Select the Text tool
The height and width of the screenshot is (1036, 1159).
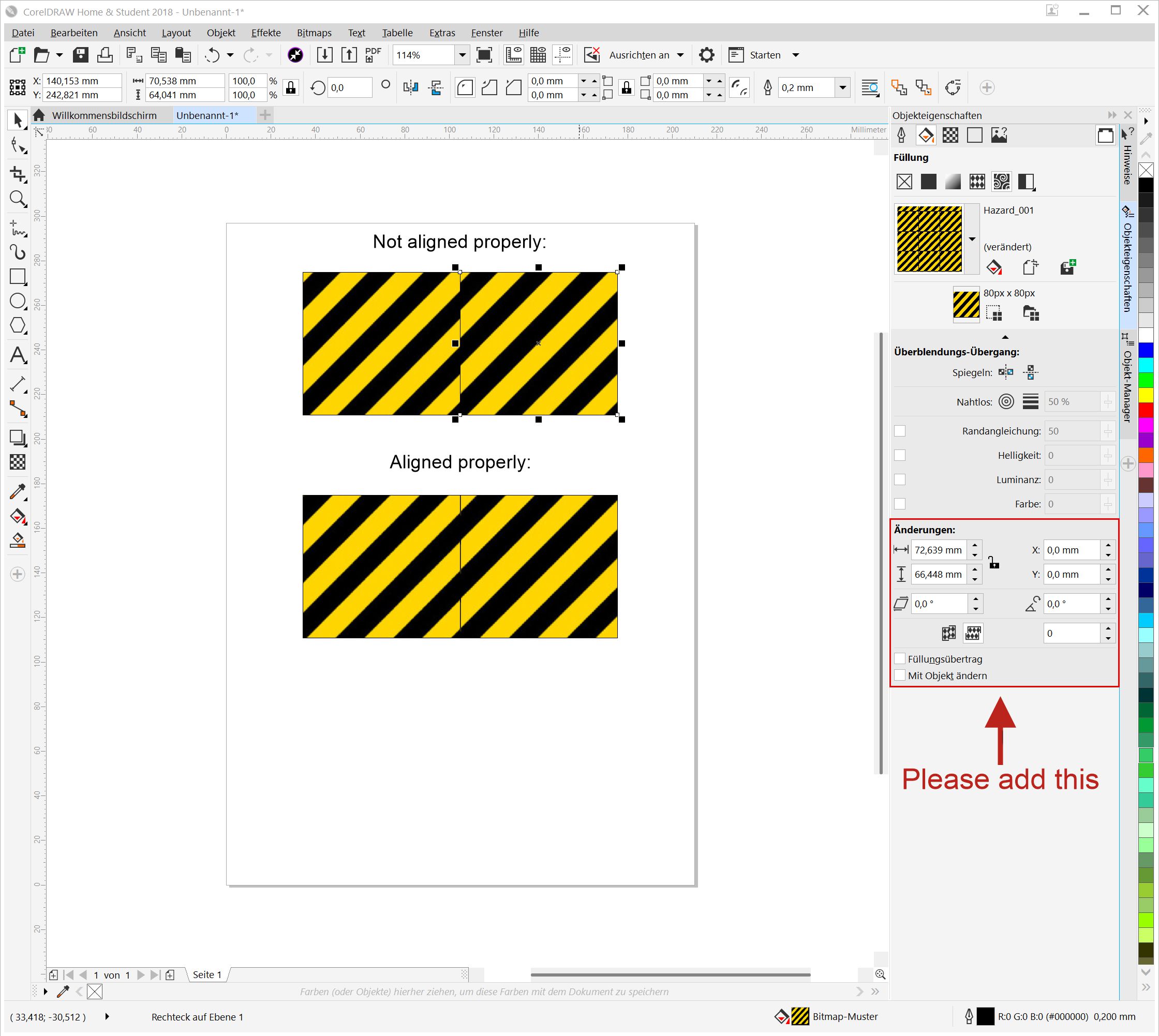(18, 355)
